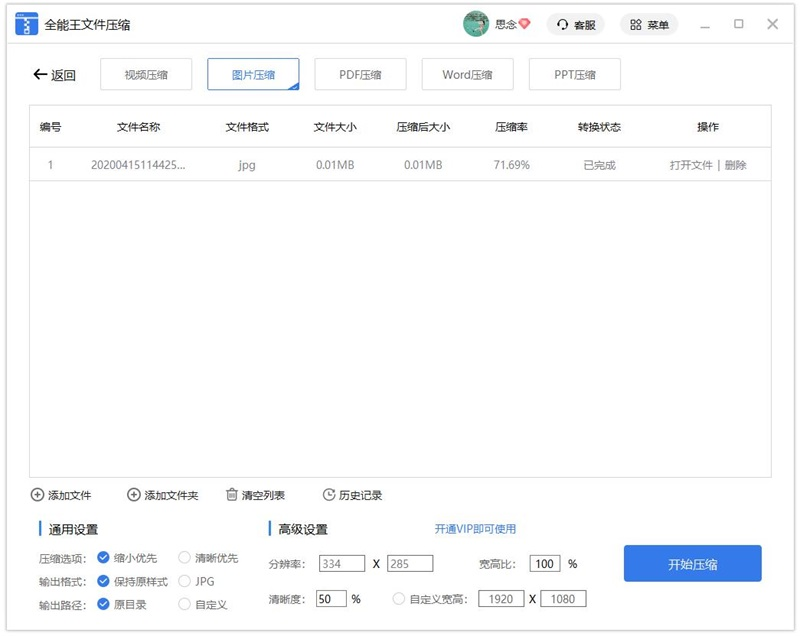This screenshot has height=636, width=800.
Task: Click the user avatar picture
Action: [x=476, y=24]
